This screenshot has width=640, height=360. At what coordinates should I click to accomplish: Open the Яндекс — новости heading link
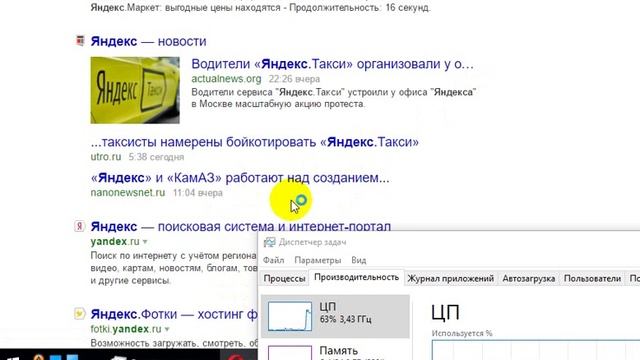pyautogui.click(x=148, y=41)
